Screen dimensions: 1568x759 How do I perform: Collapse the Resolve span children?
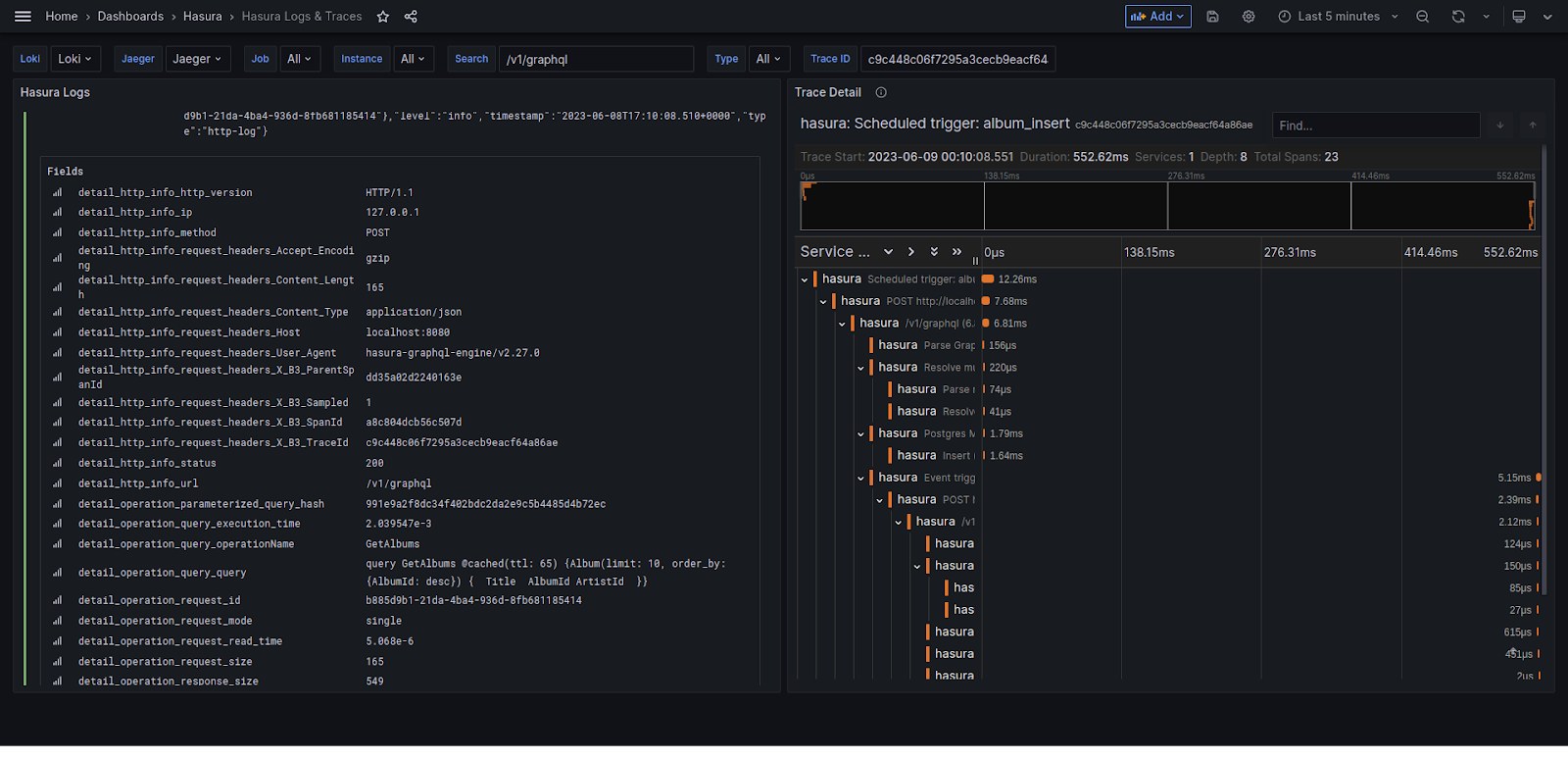[x=860, y=368]
